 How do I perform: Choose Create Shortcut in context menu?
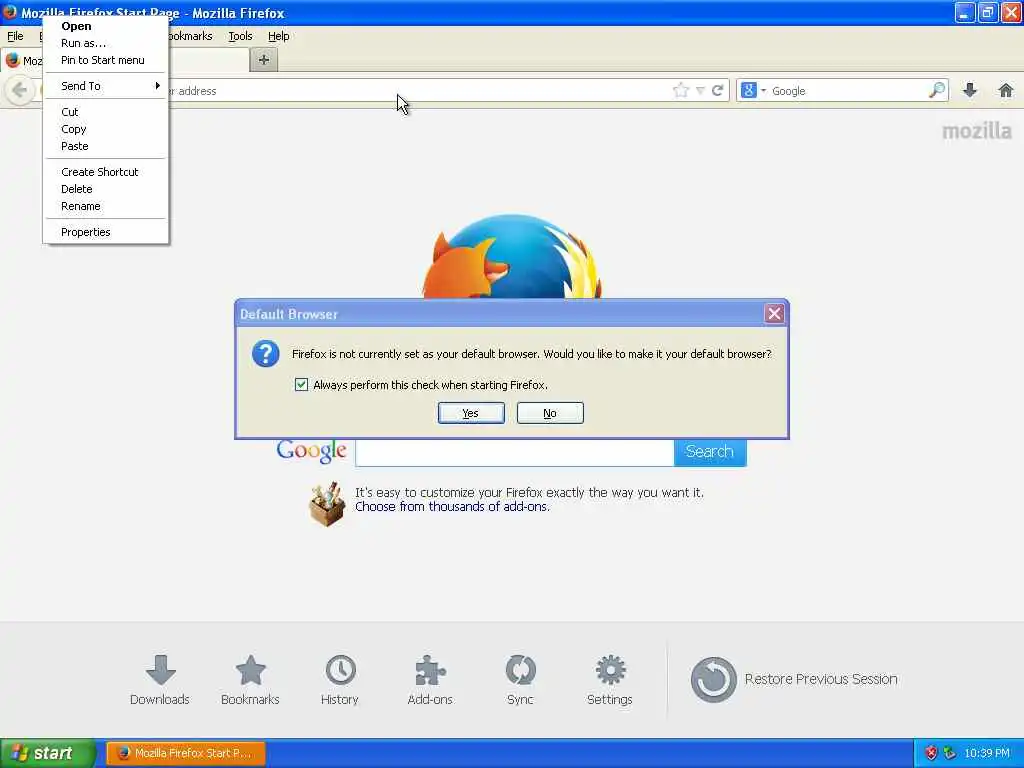tap(106, 172)
